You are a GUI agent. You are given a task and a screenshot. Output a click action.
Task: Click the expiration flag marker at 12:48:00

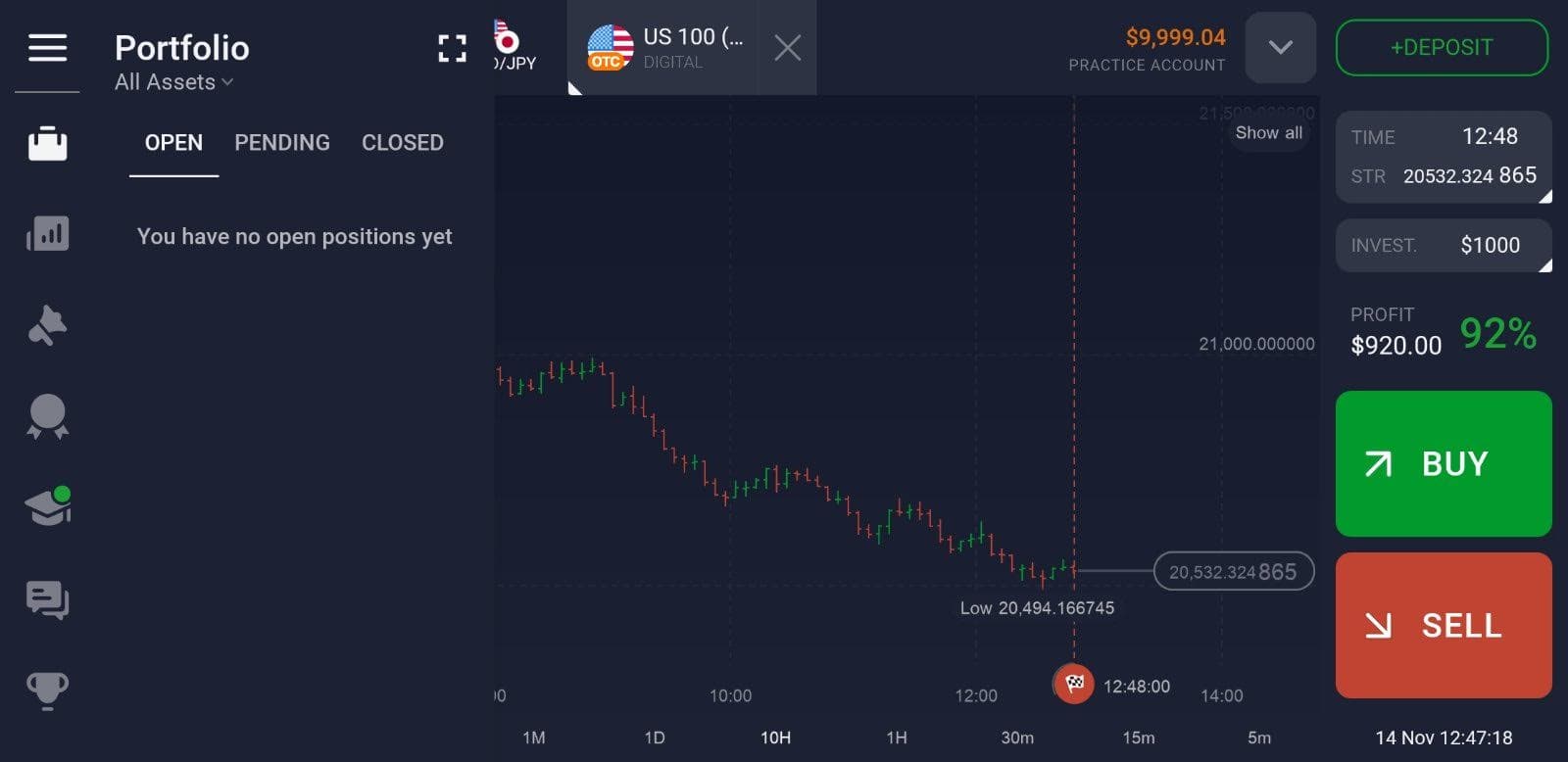(x=1074, y=685)
